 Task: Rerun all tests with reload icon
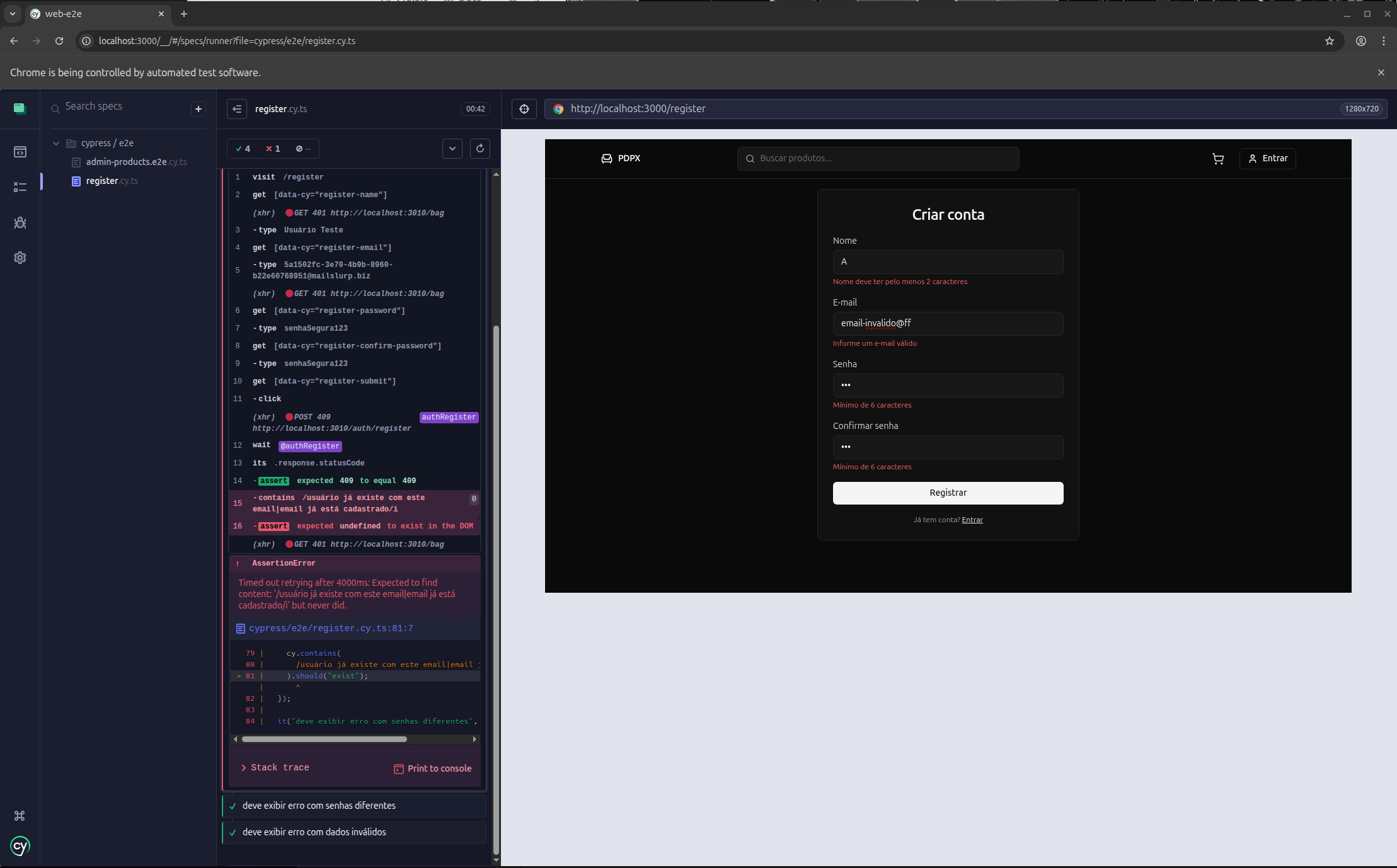coord(480,149)
